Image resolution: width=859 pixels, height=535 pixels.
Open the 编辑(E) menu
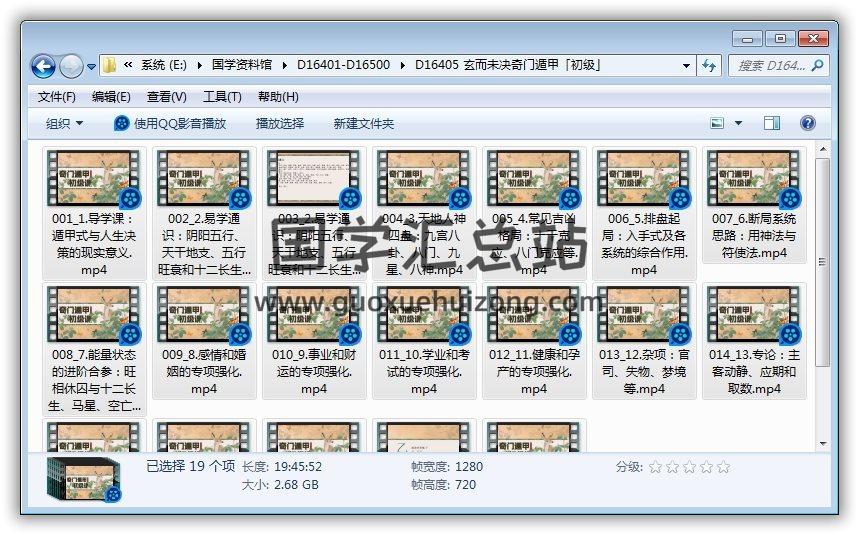click(111, 97)
